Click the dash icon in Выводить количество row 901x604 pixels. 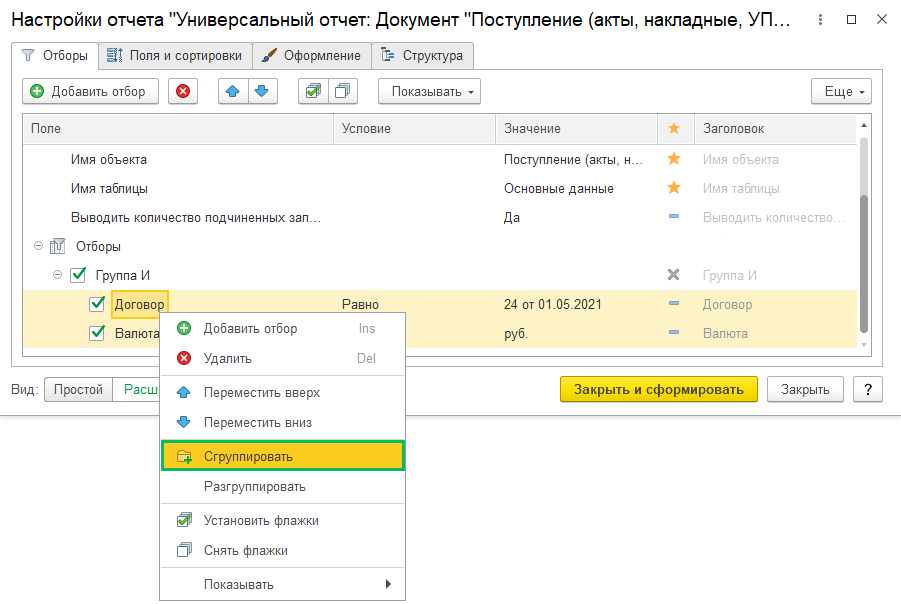click(673, 217)
